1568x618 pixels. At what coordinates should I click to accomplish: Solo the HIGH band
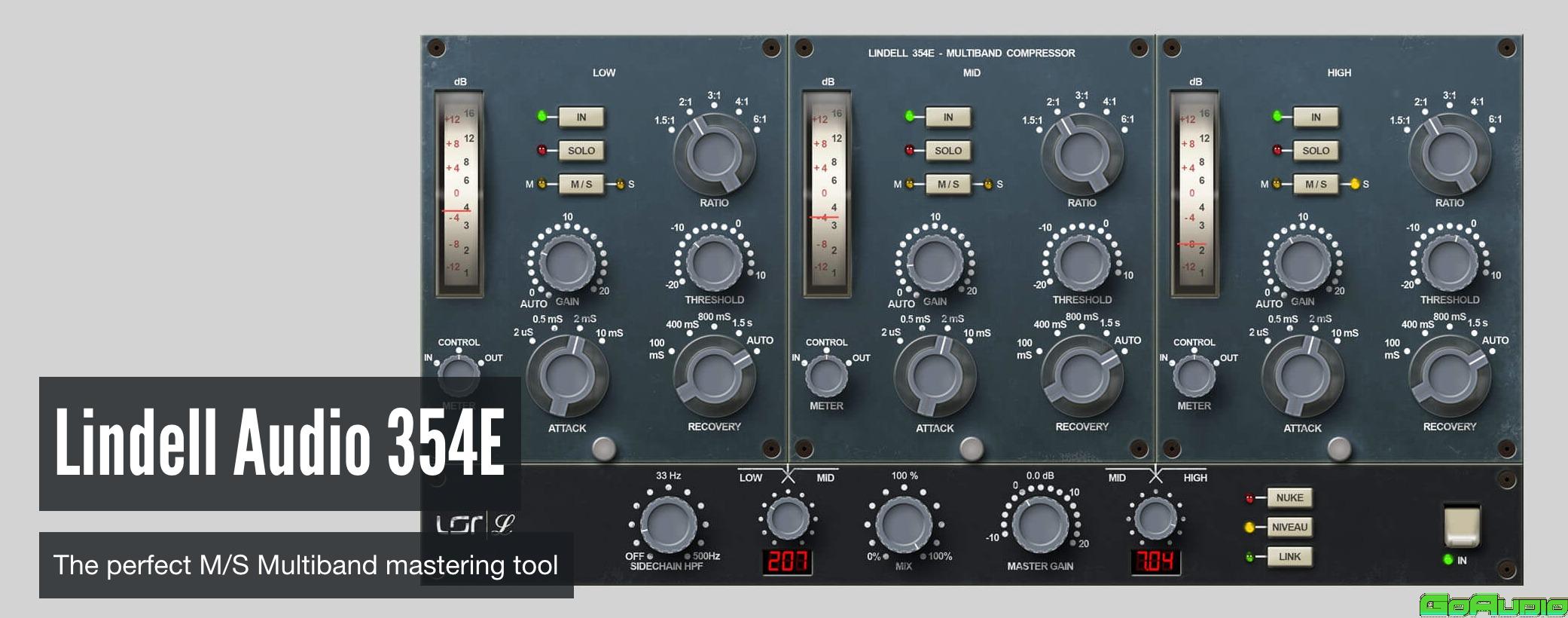[x=1316, y=151]
